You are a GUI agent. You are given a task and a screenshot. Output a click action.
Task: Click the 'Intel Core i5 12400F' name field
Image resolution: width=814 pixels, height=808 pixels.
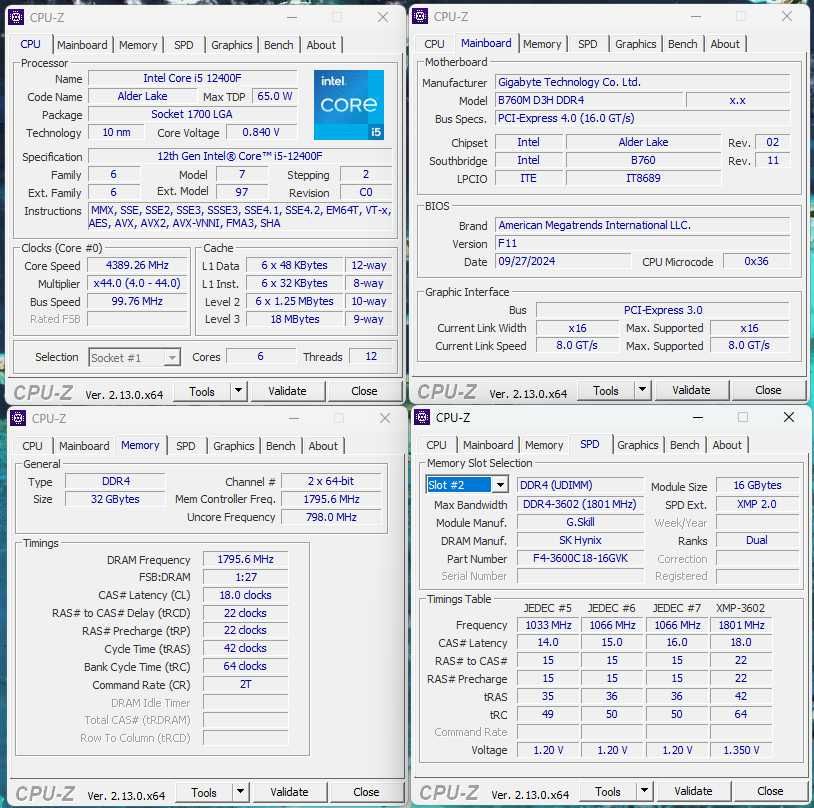pos(193,78)
